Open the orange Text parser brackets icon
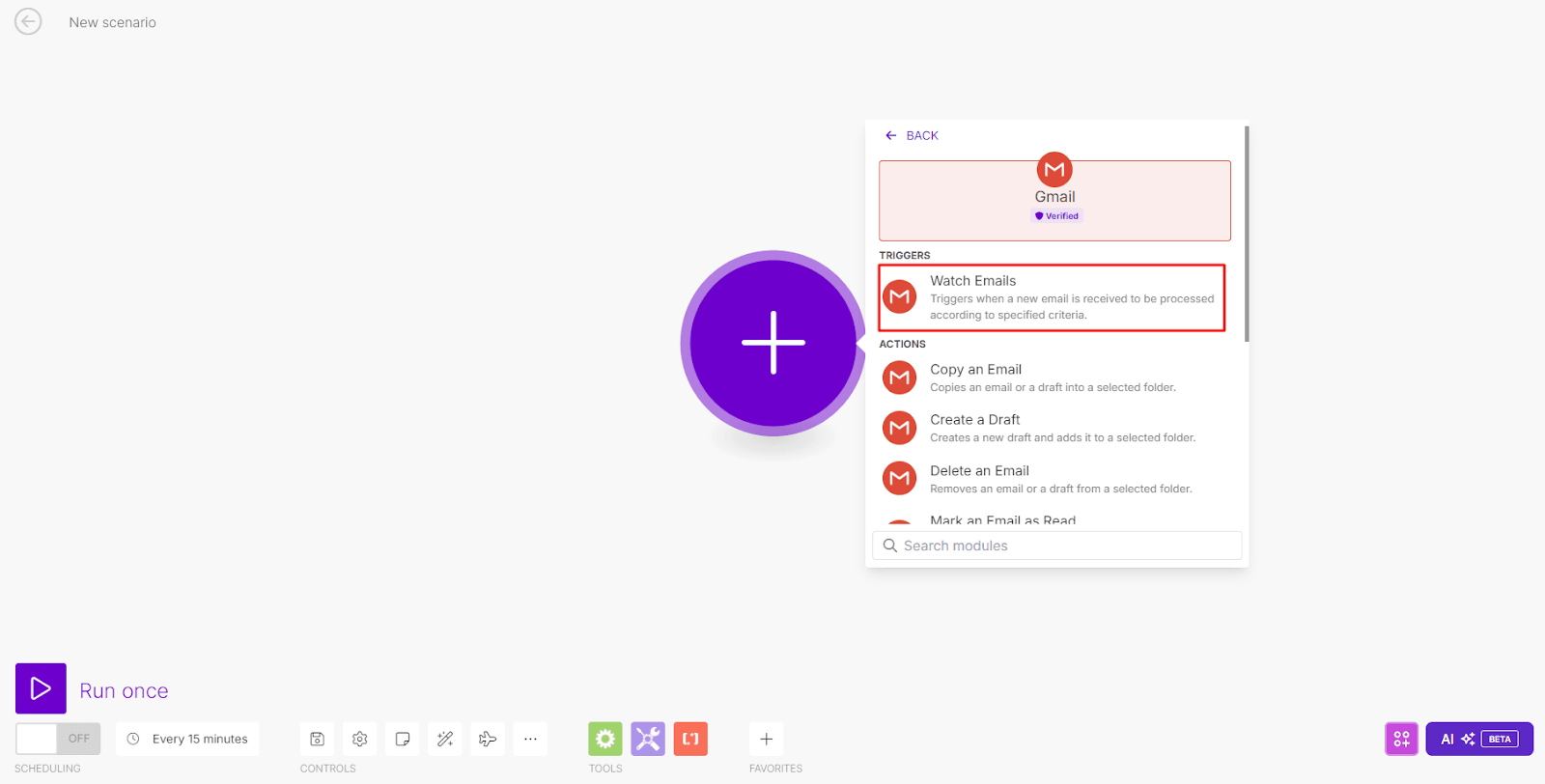 [690, 739]
